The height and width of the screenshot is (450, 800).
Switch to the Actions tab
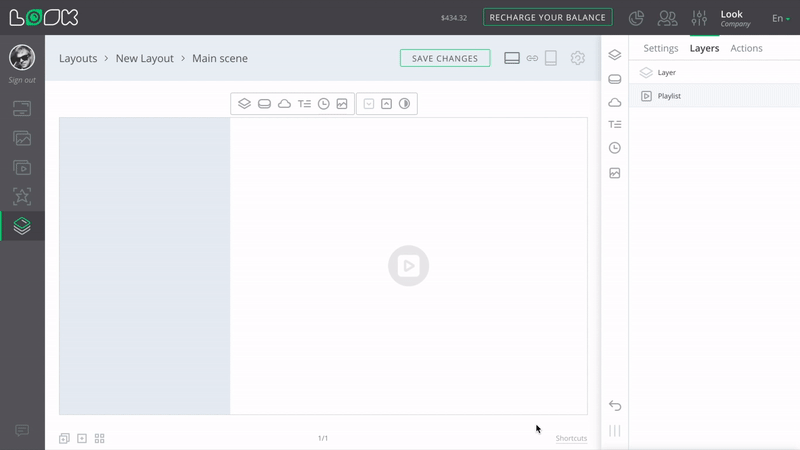coord(746,48)
